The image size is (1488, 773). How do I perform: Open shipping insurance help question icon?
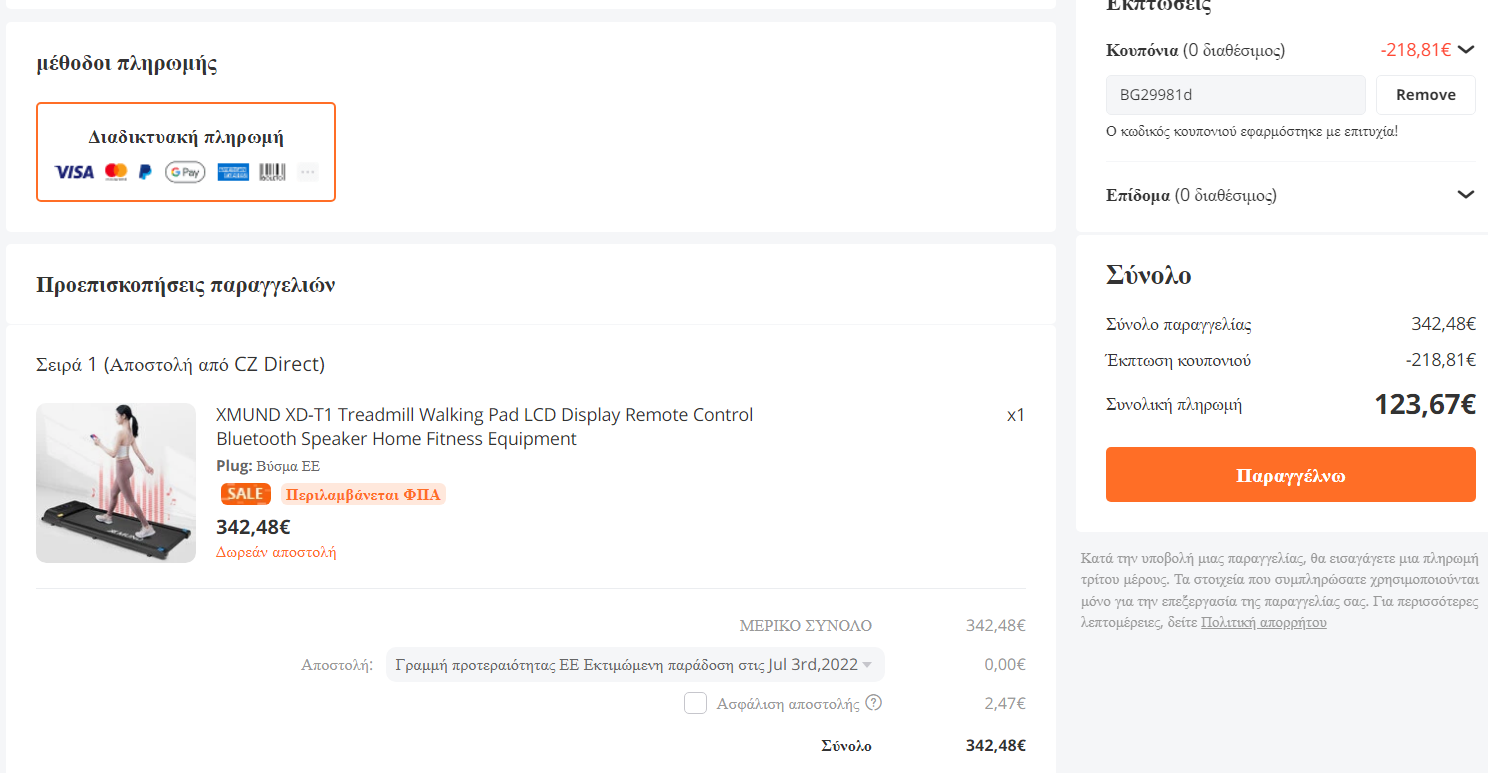click(874, 703)
